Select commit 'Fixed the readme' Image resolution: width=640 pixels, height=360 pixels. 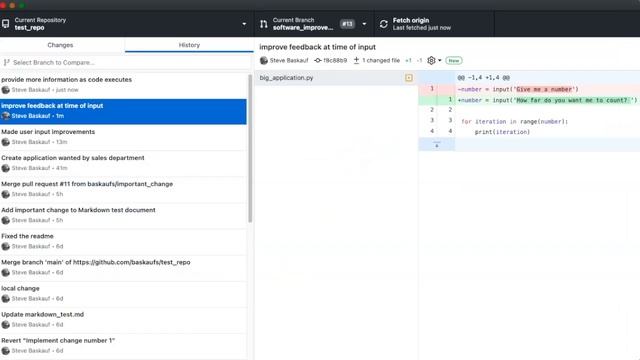123,241
